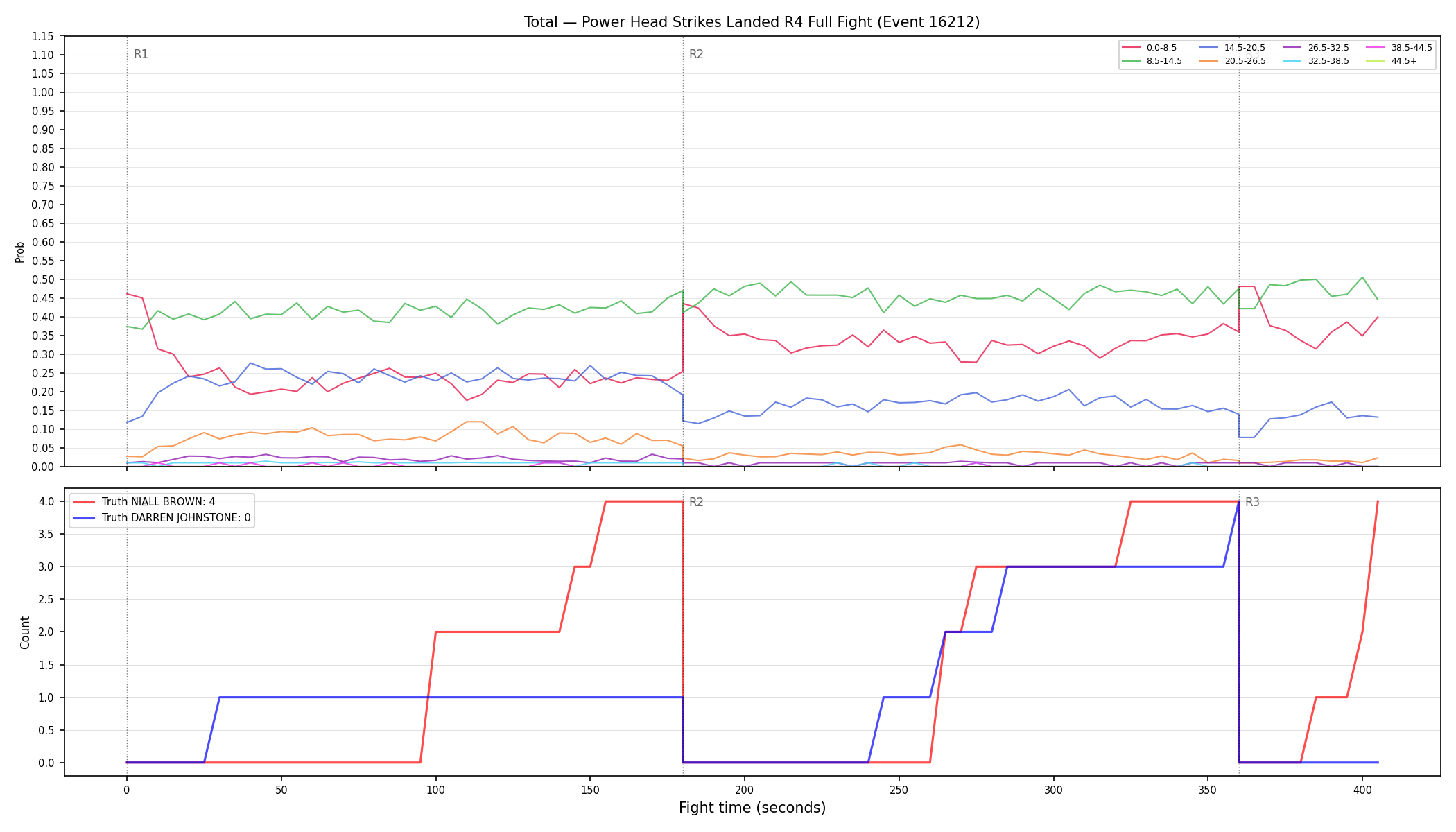
Task: Click the cyan line swatch beside 32.5-38.5
Action: 1293,61
